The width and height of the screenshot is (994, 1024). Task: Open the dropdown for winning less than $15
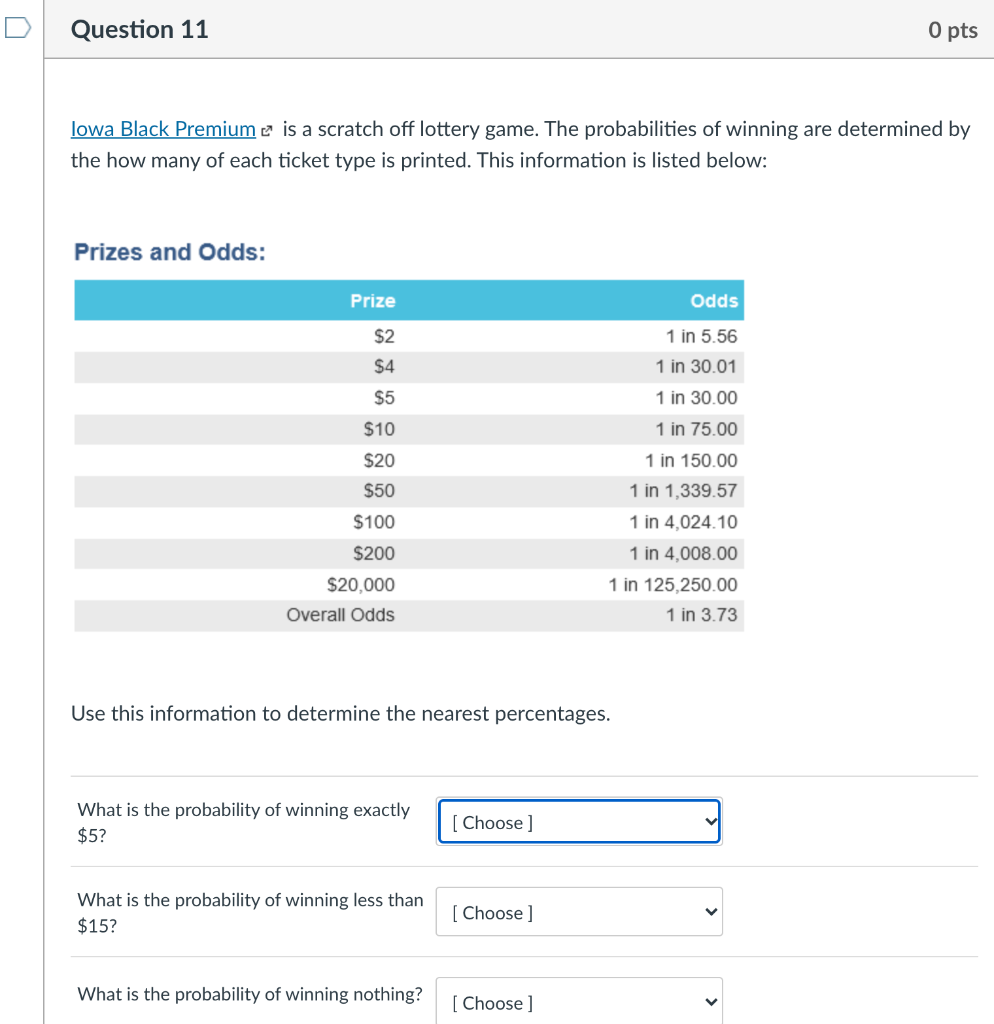[578, 911]
